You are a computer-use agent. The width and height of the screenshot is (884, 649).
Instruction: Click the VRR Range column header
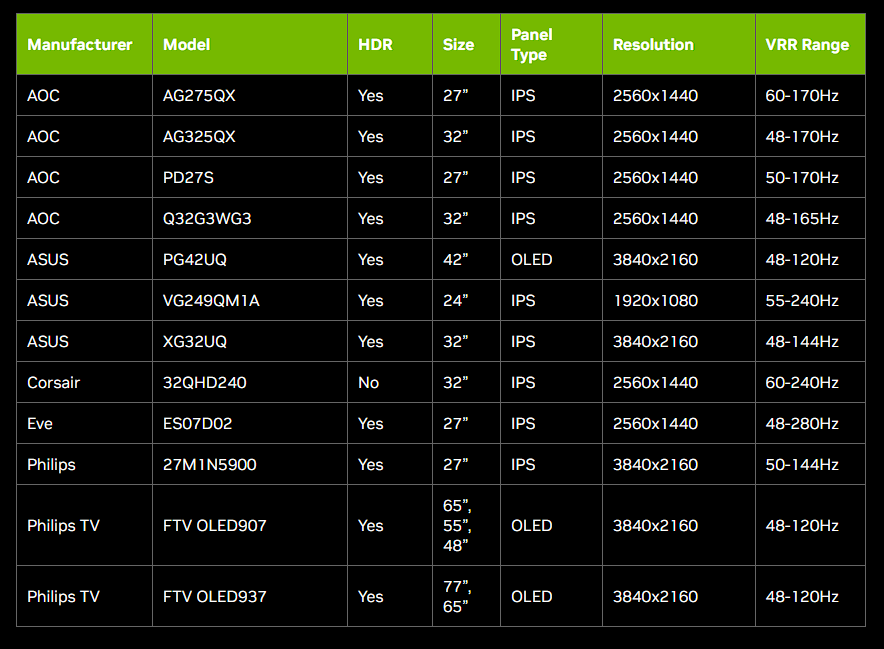point(810,45)
